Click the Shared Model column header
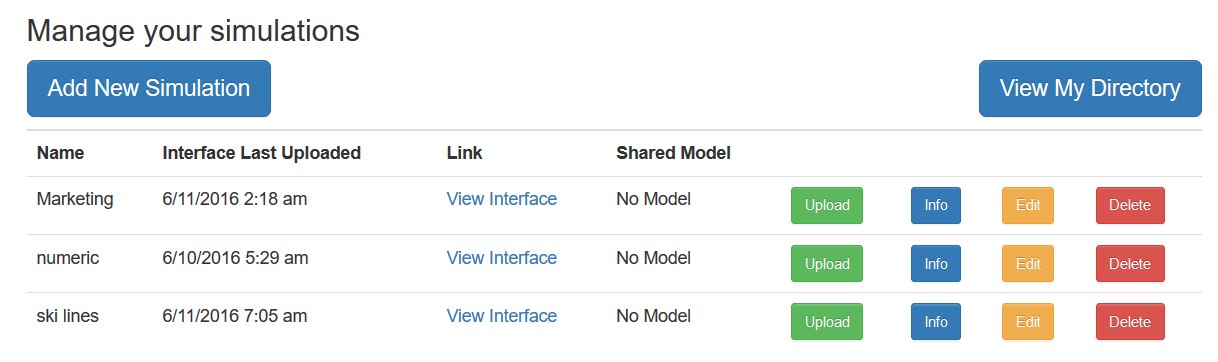 click(674, 153)
